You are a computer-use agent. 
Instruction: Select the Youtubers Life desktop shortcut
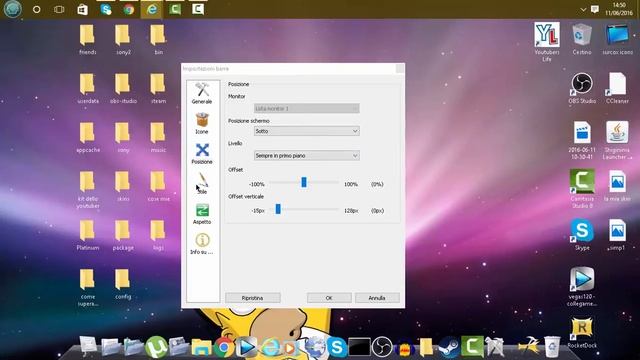(547, 42)
